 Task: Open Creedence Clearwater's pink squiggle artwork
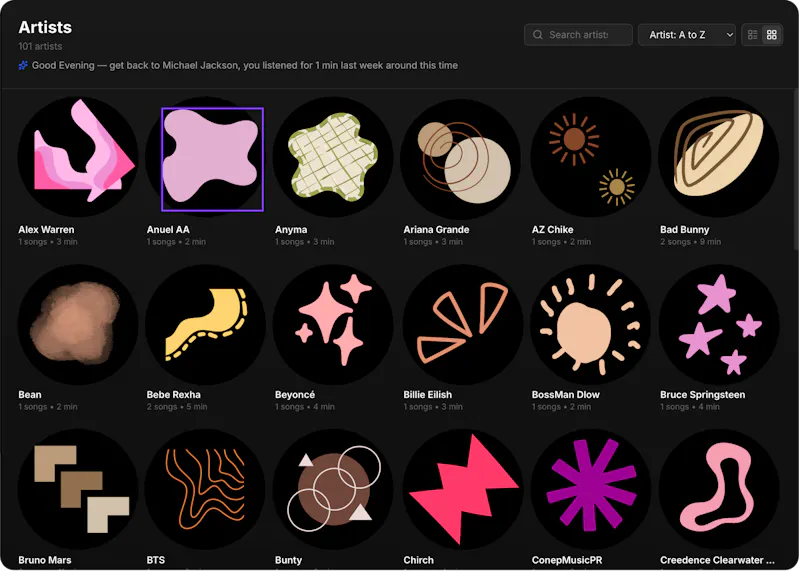click(719, 489)
